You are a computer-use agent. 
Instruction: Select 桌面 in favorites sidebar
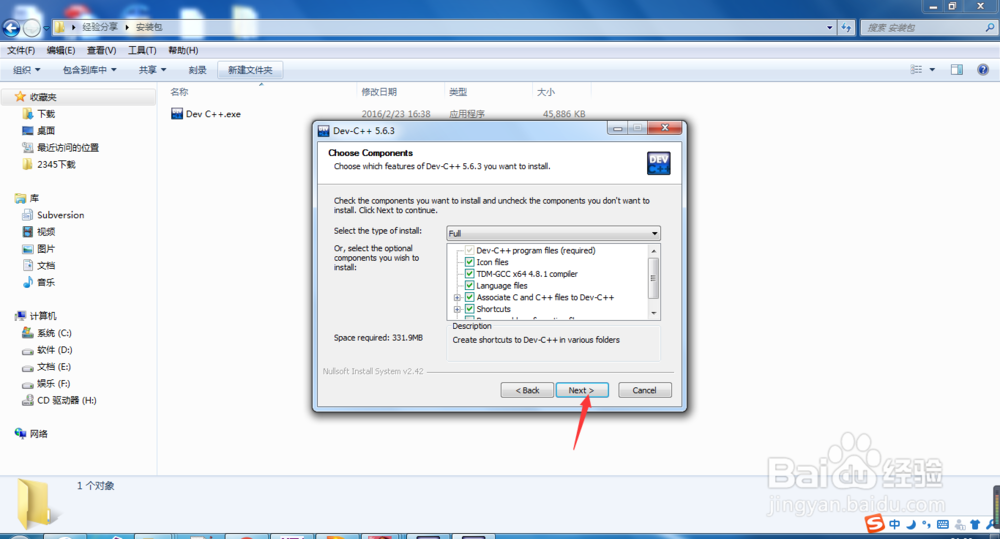pyautogui.click(x=46, y=131)
